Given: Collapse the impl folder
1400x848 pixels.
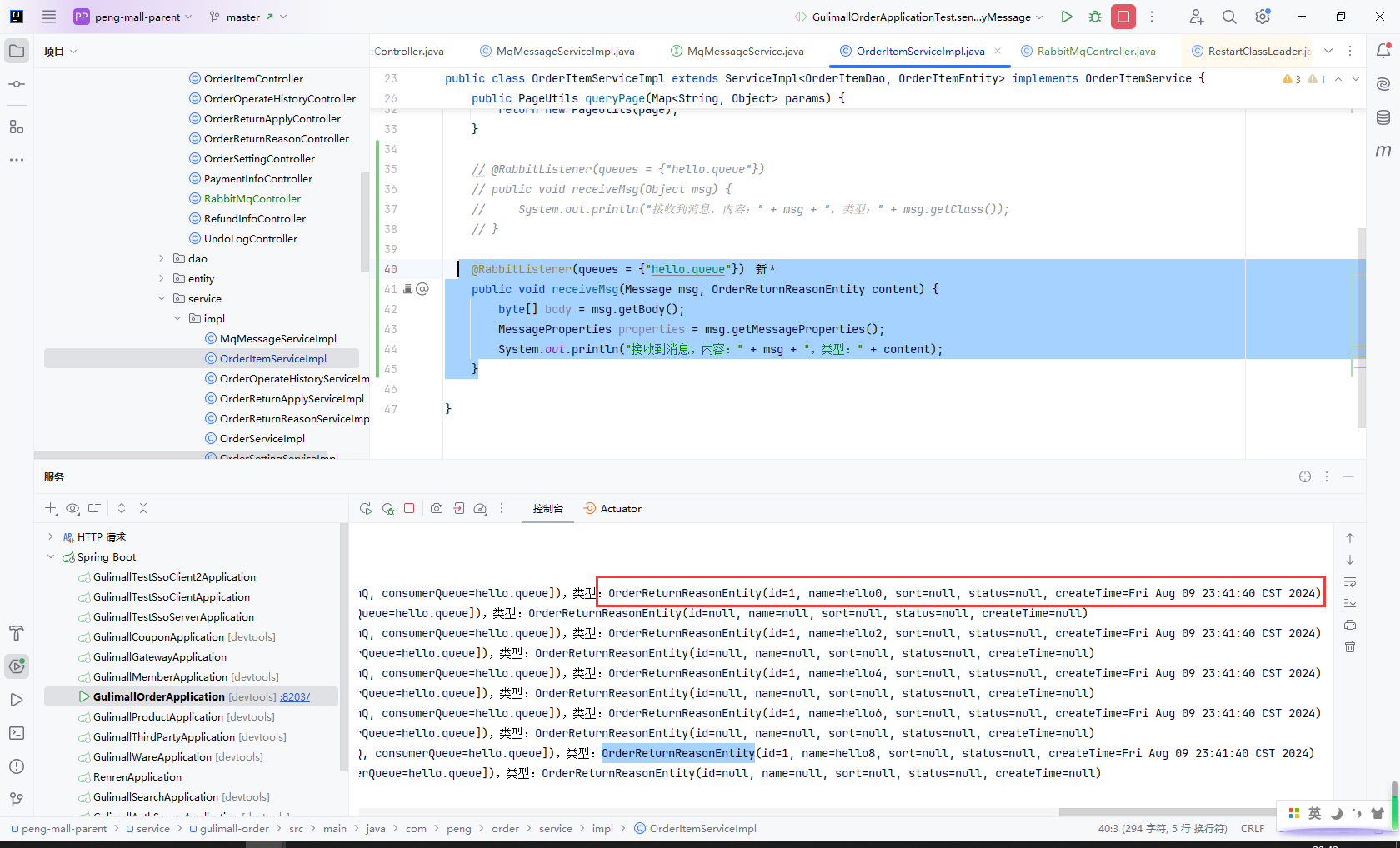Looking at the screenshot, I should coord(177,318).
